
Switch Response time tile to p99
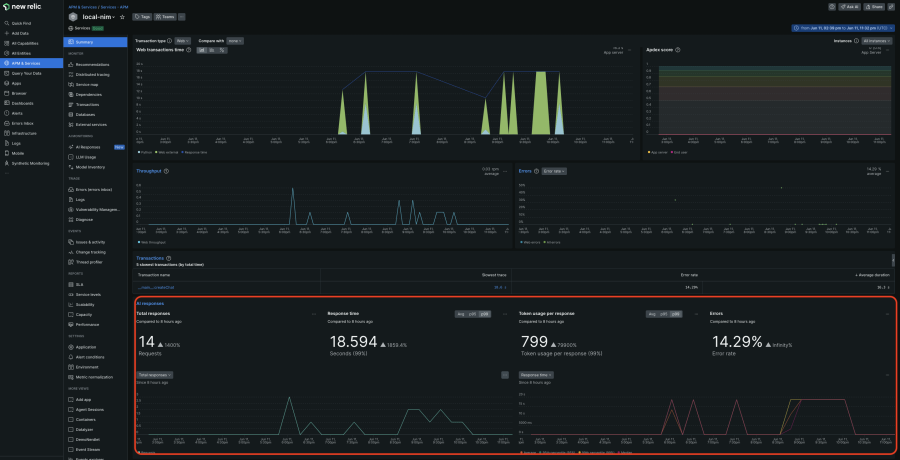[485, 314]
